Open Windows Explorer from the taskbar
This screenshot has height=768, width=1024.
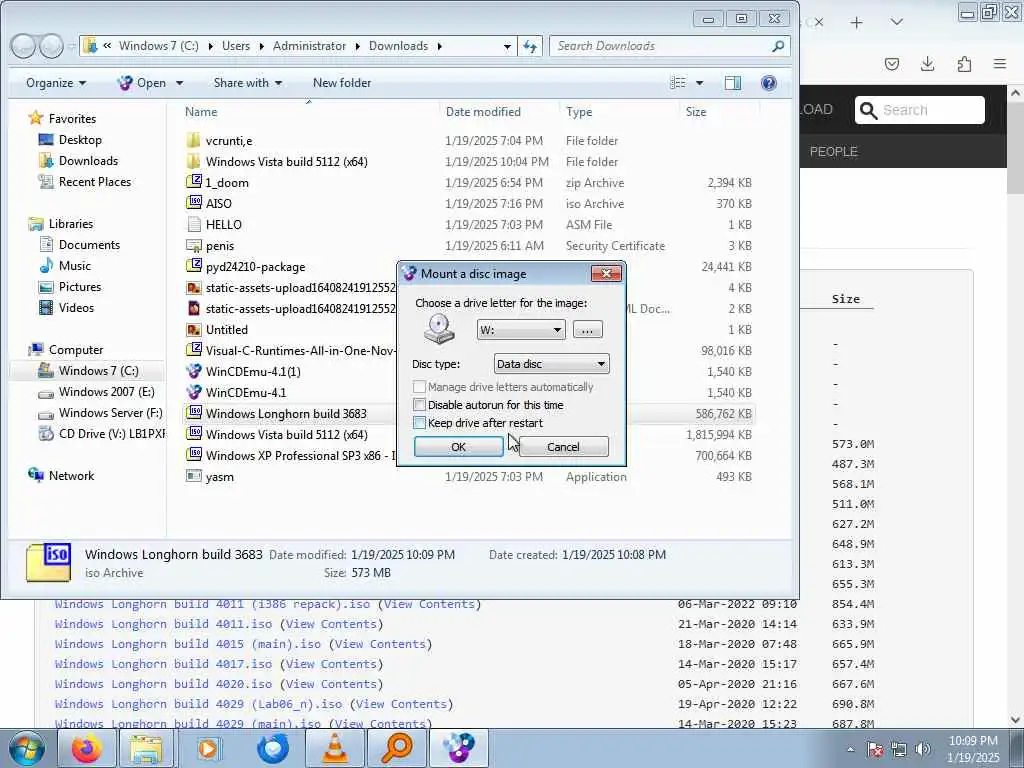point(146,748)
